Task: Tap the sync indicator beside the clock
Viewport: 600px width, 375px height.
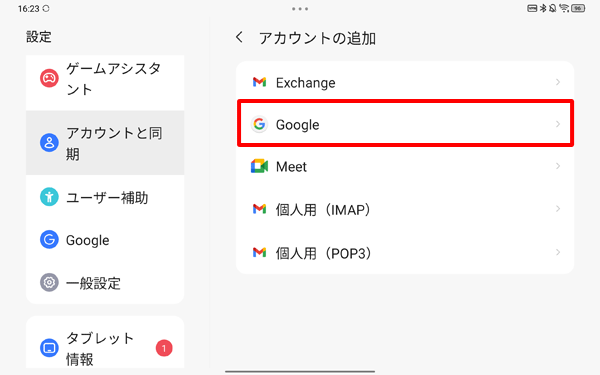Action: [46, 8]
